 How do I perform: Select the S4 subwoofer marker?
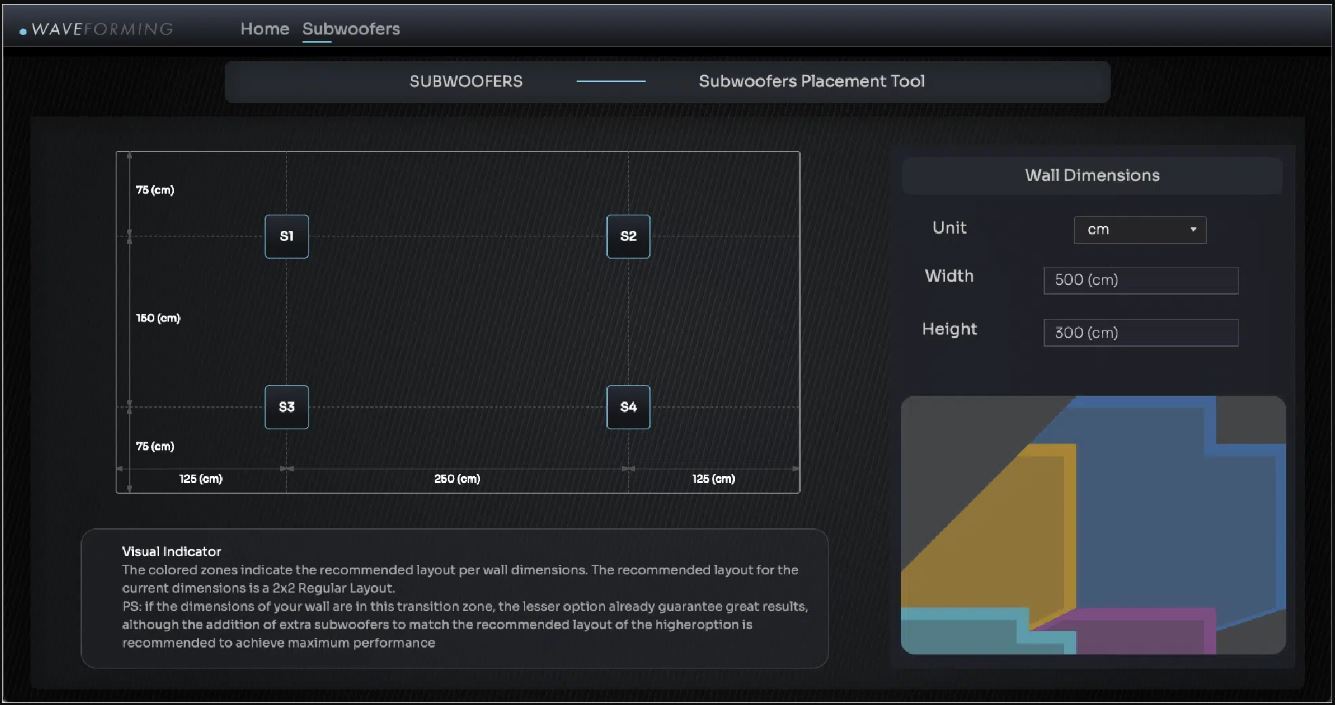tap(628, 407)
